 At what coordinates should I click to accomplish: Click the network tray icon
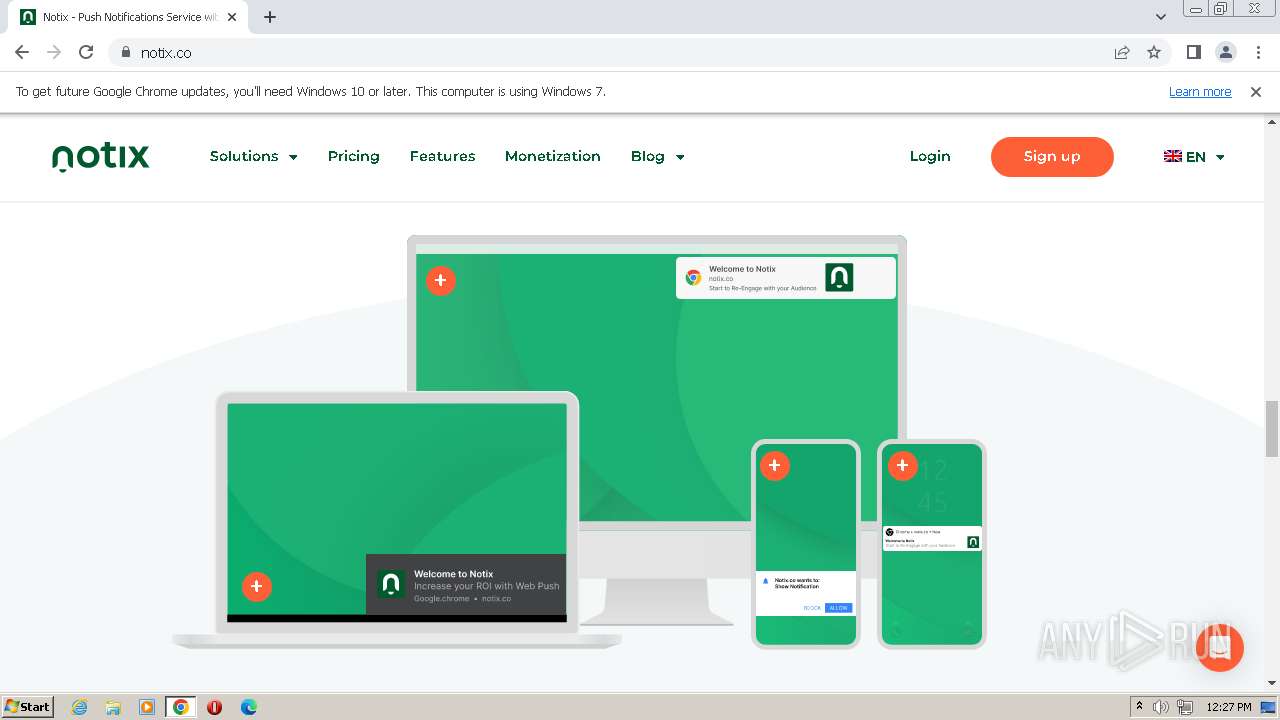point(1185,707)
